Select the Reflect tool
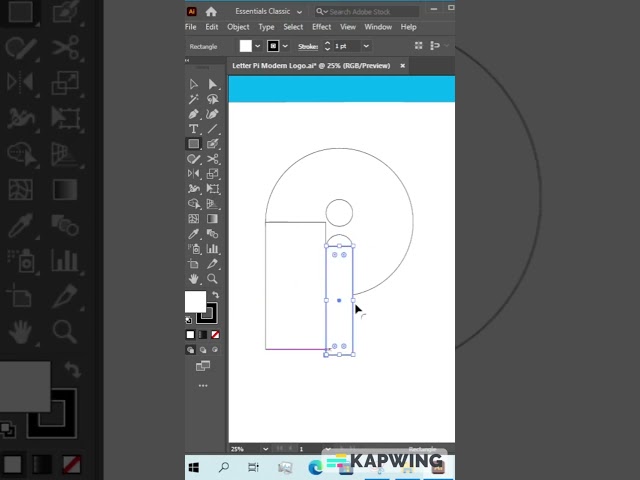640x480 pixels. click(194, 173)
